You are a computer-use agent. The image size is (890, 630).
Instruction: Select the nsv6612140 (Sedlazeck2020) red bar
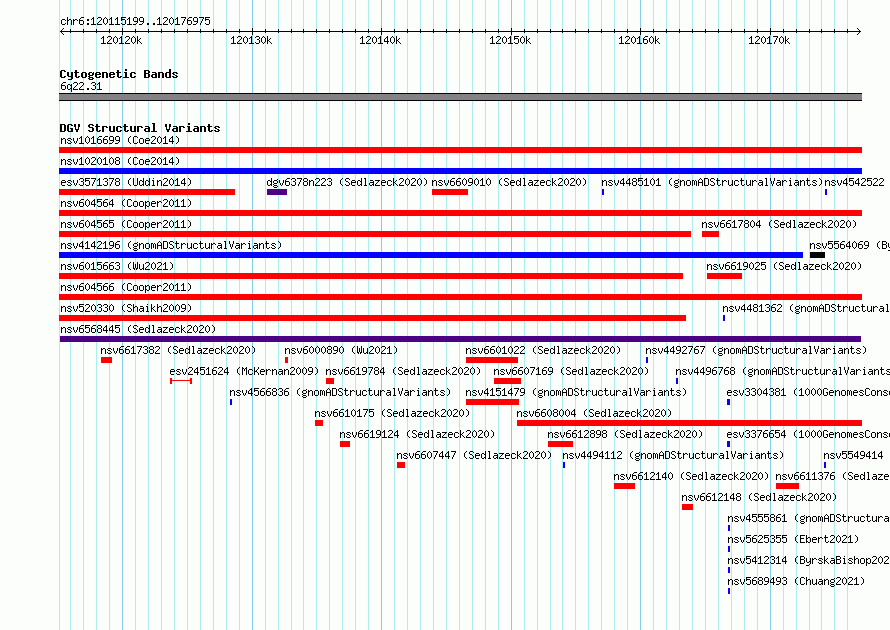pos(624,486)
